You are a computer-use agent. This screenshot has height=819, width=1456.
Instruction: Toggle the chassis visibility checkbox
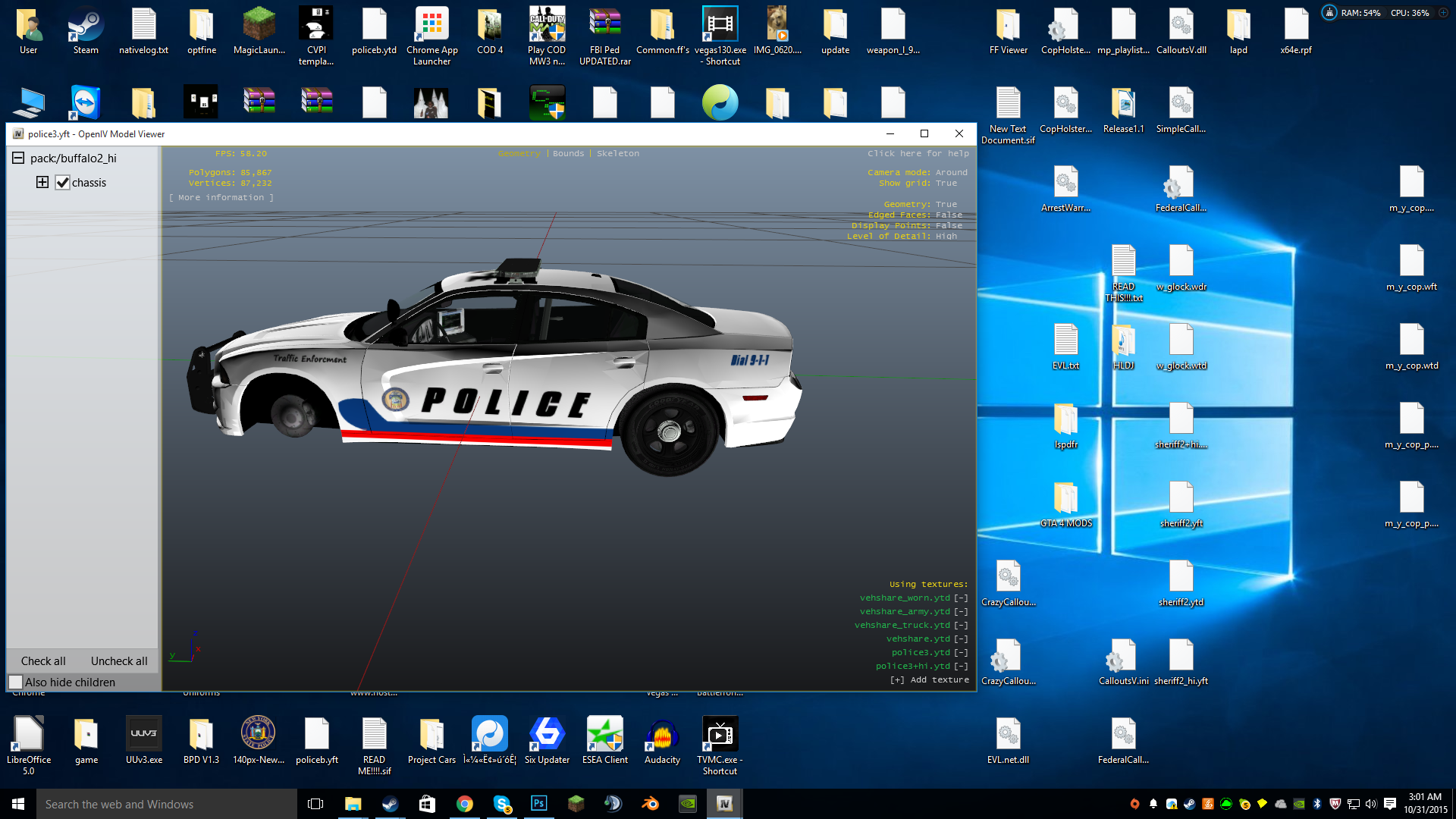pyautogui.click(x=63, y=183)
